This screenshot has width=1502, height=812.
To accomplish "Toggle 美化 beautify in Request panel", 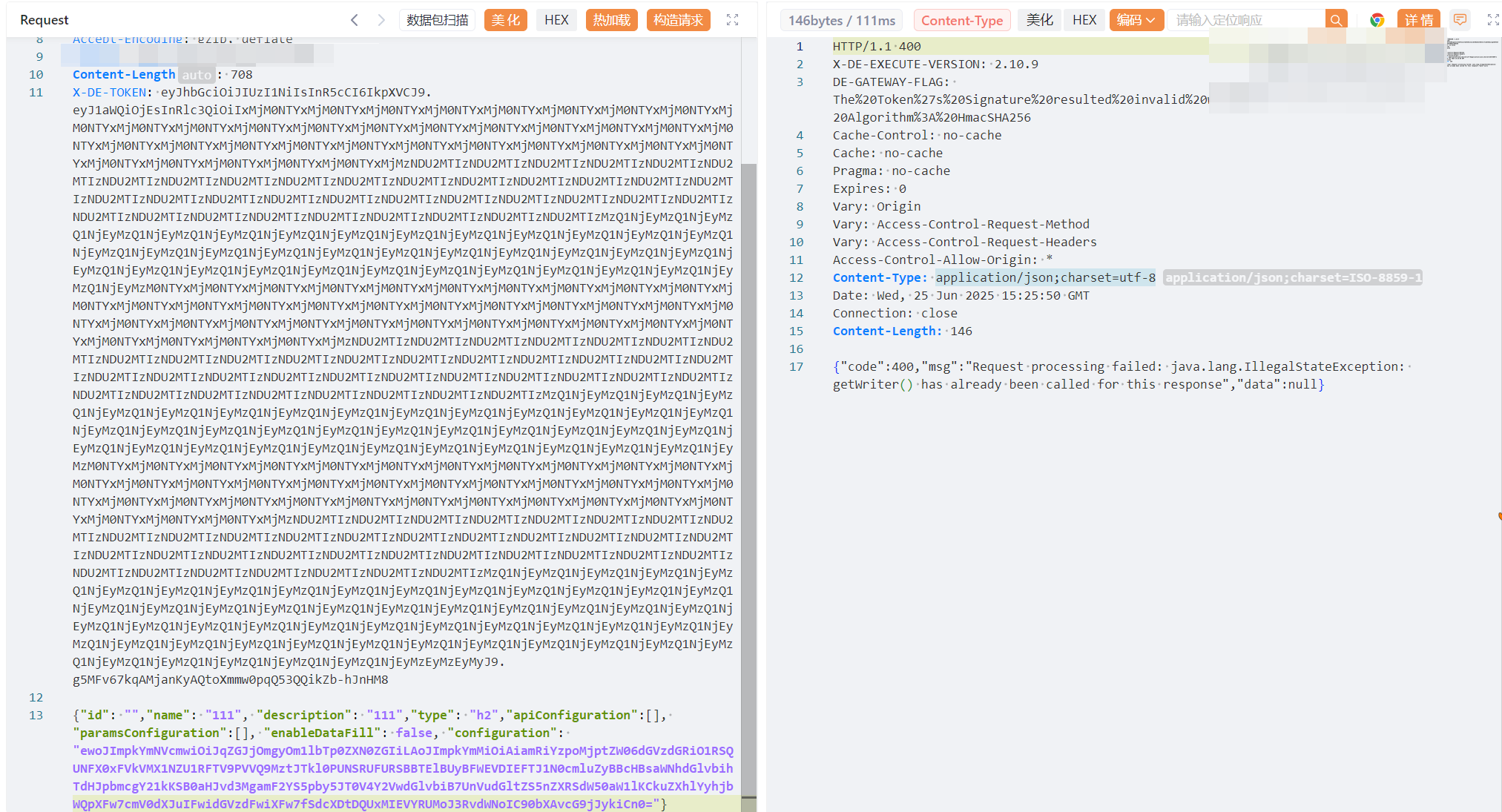I will [x=506, y=20].
